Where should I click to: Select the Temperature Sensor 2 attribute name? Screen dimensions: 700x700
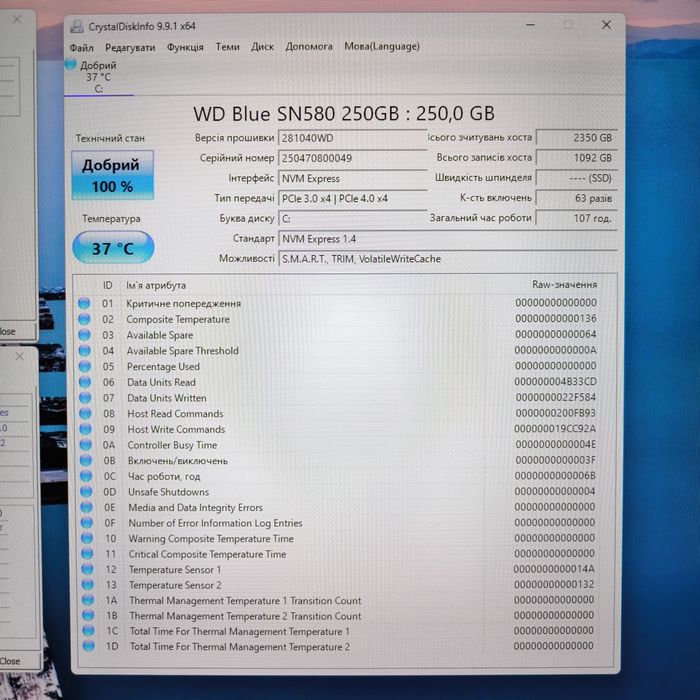click(x=175, y=585)
